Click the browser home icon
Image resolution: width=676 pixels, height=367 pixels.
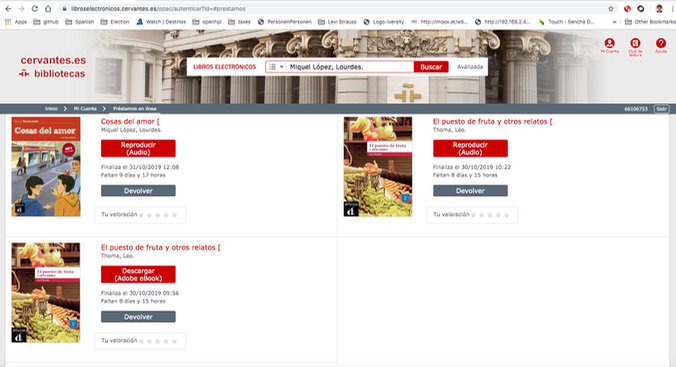pyautogui.click(x=48, y=9)
